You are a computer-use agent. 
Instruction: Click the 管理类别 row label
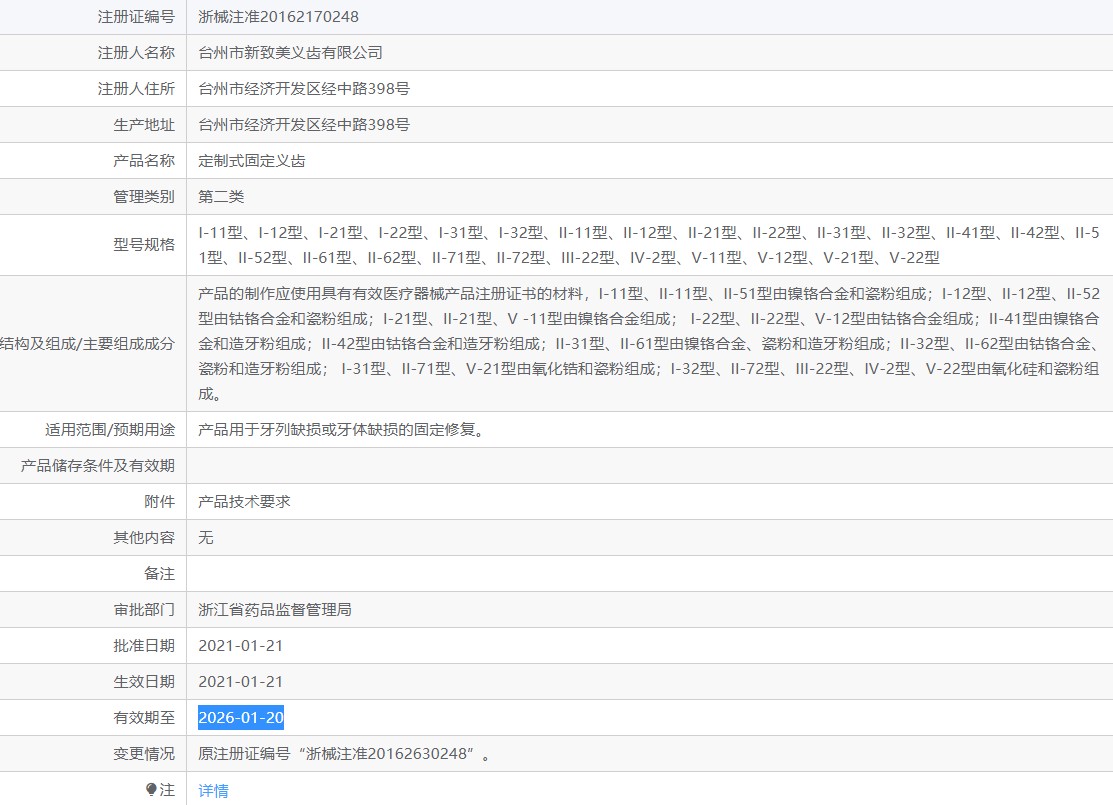(x=144, y=197)
